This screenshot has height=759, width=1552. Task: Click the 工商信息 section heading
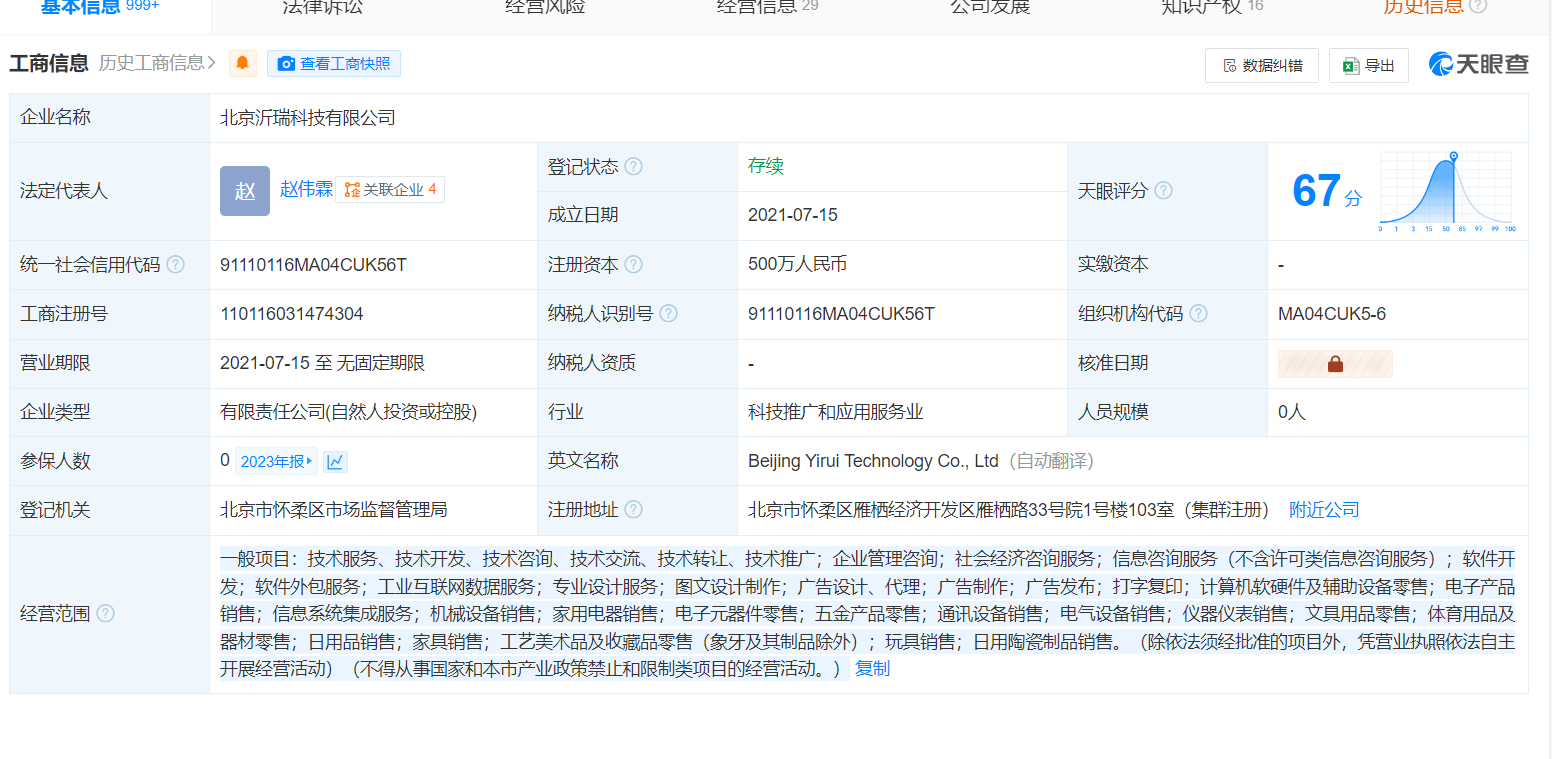(49, 64)
